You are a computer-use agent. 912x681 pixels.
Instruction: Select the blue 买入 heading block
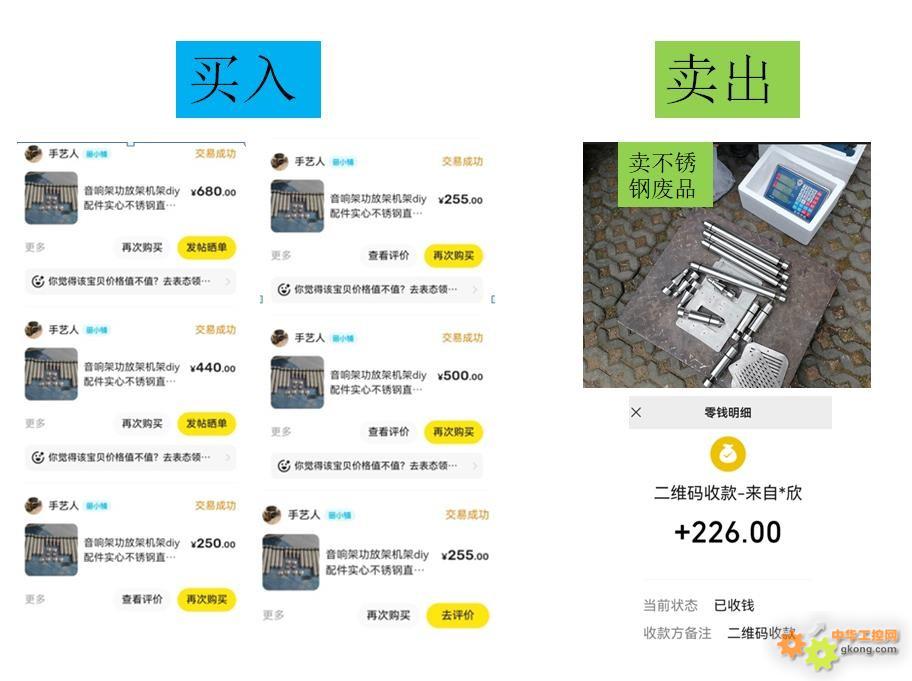click(x=248, y=80)
